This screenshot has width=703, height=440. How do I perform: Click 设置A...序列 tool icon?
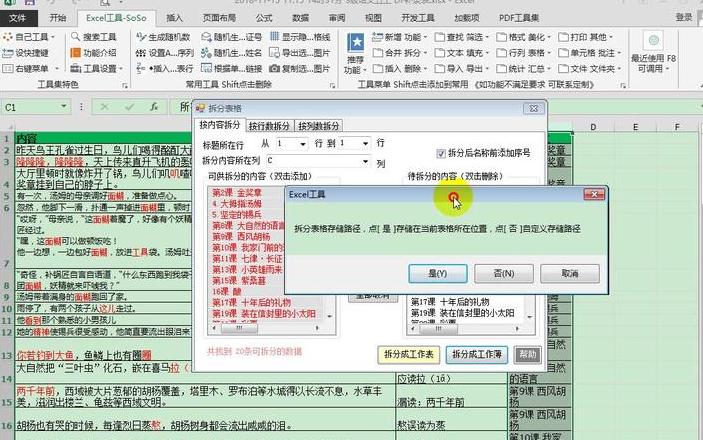click(141, 53)
